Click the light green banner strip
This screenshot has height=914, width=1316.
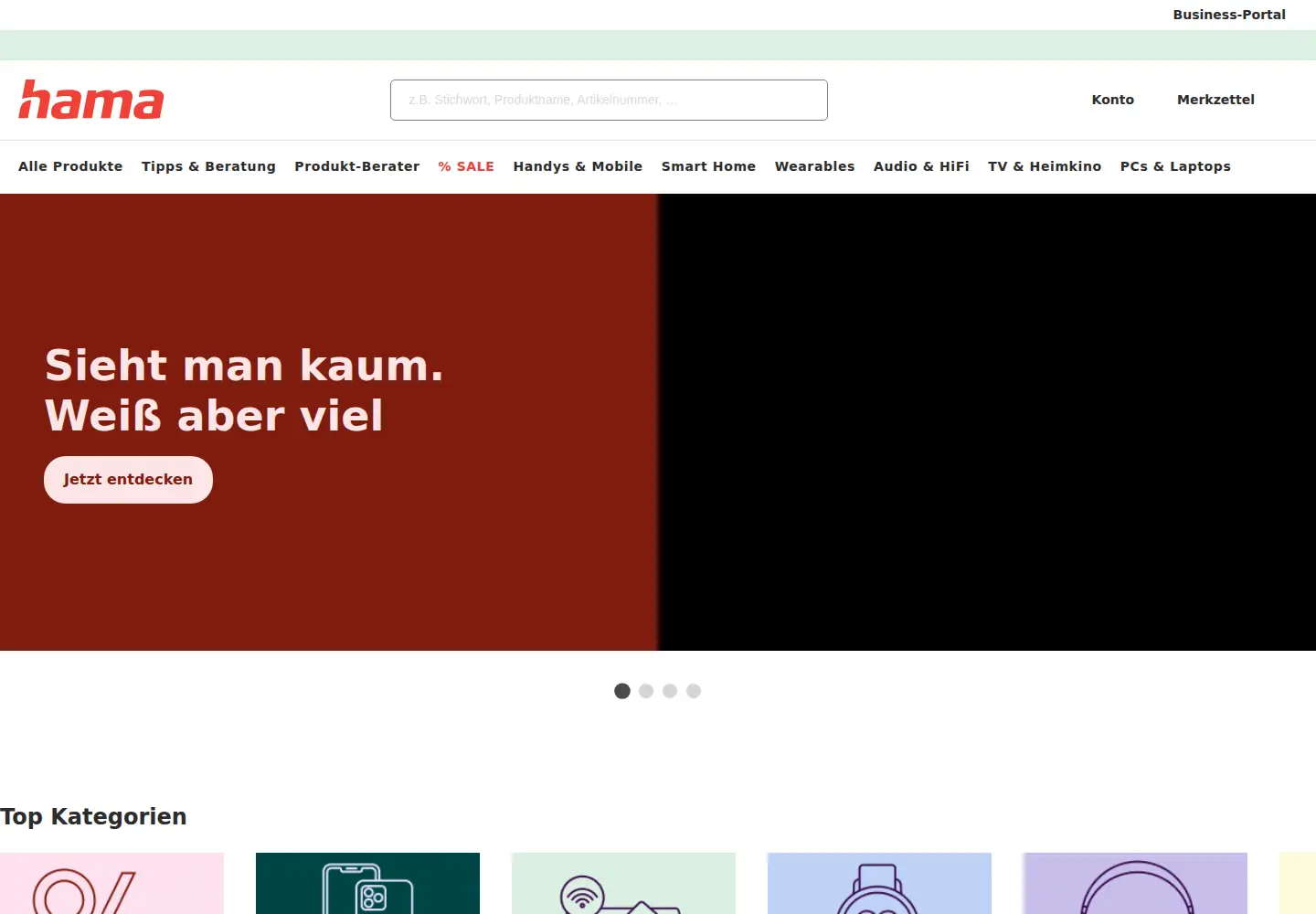pyautogui.click(x=658, y=45)
